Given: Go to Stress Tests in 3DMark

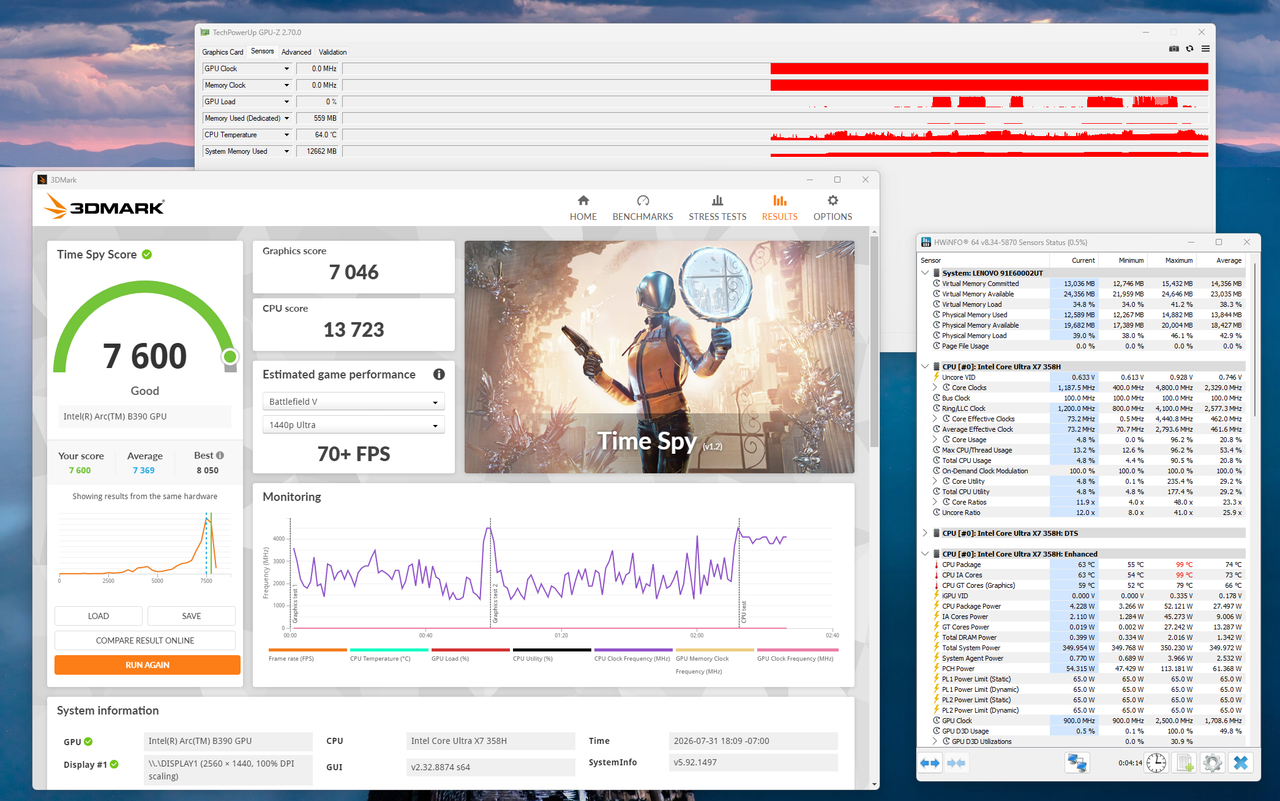Looking at the screenshot, I should point(717,208).
